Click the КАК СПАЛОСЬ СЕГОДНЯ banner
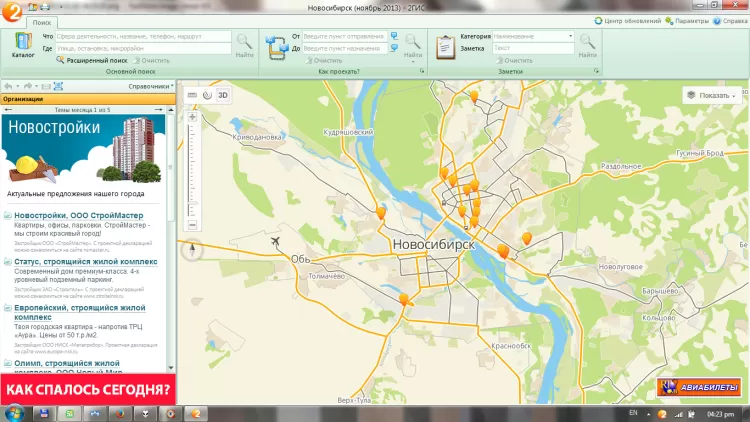Viewport: 750px width, 422px height. coord(88,389)
